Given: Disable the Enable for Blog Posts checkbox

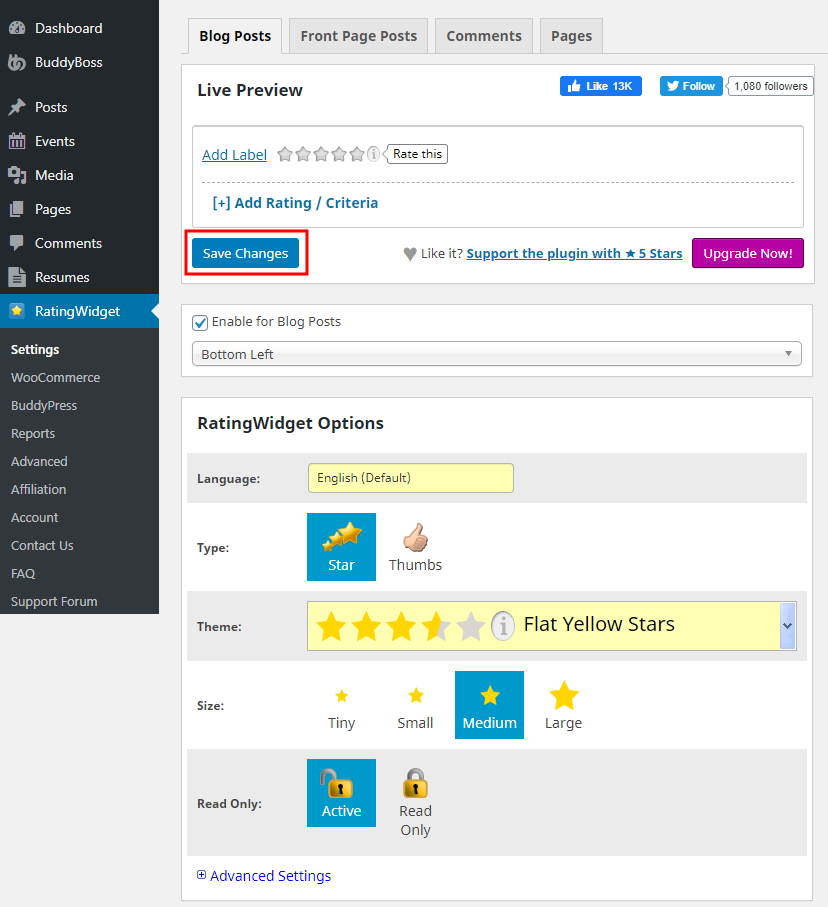Looking at the screenshot, I should point(200,322).
